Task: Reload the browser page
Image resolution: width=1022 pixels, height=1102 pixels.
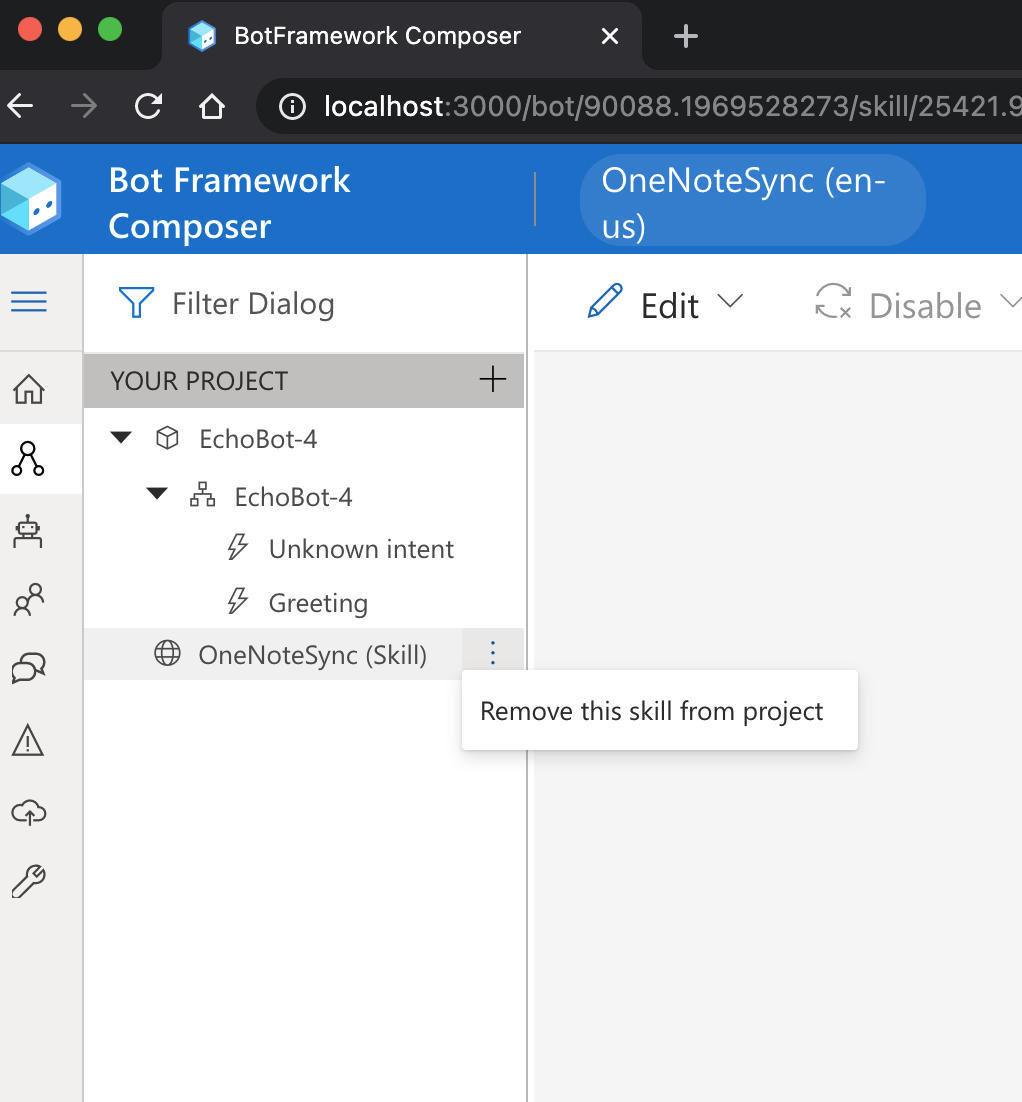Action: click(148, 107)
